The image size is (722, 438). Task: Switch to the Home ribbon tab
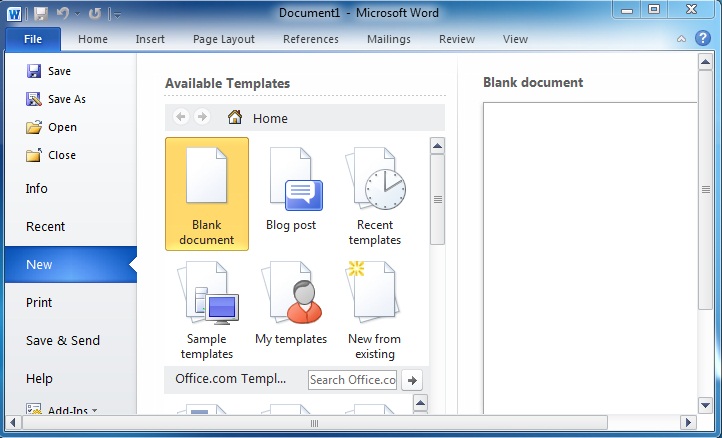point(93,39)
